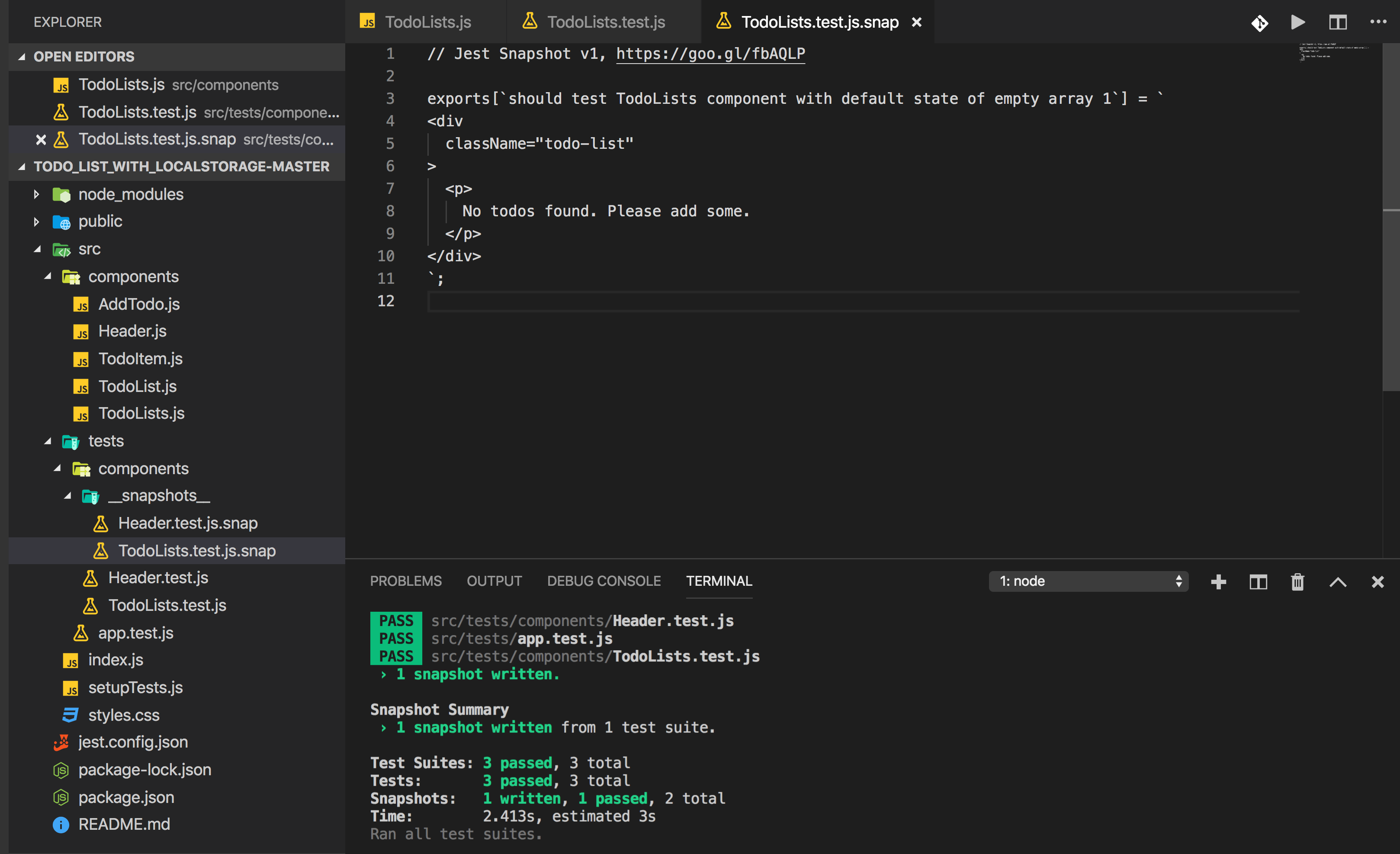Collapse the __snapshots__ folder
1400x854 pixels.
(x=67, y=495)
